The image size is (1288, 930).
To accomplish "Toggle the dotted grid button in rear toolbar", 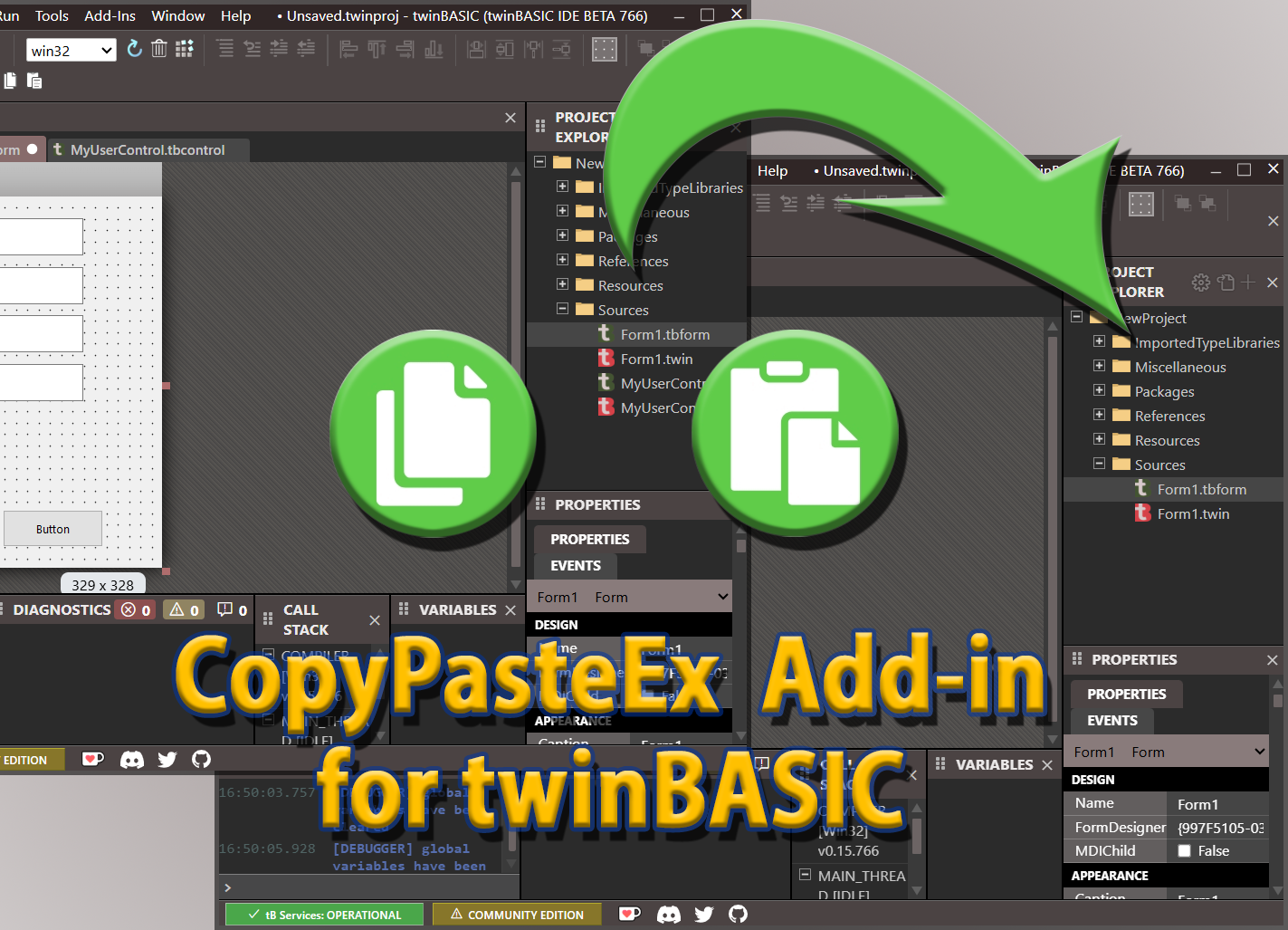I will coord(605,49).
